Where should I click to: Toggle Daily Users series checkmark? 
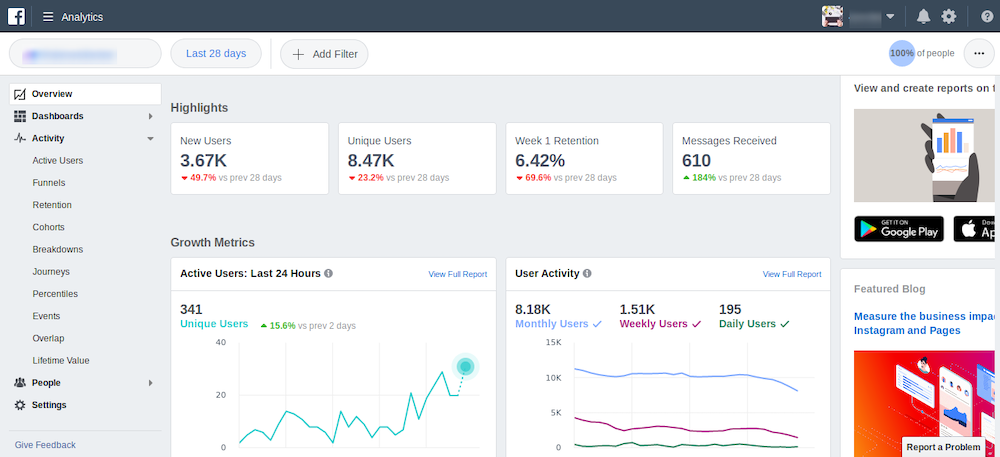point(784,324)
